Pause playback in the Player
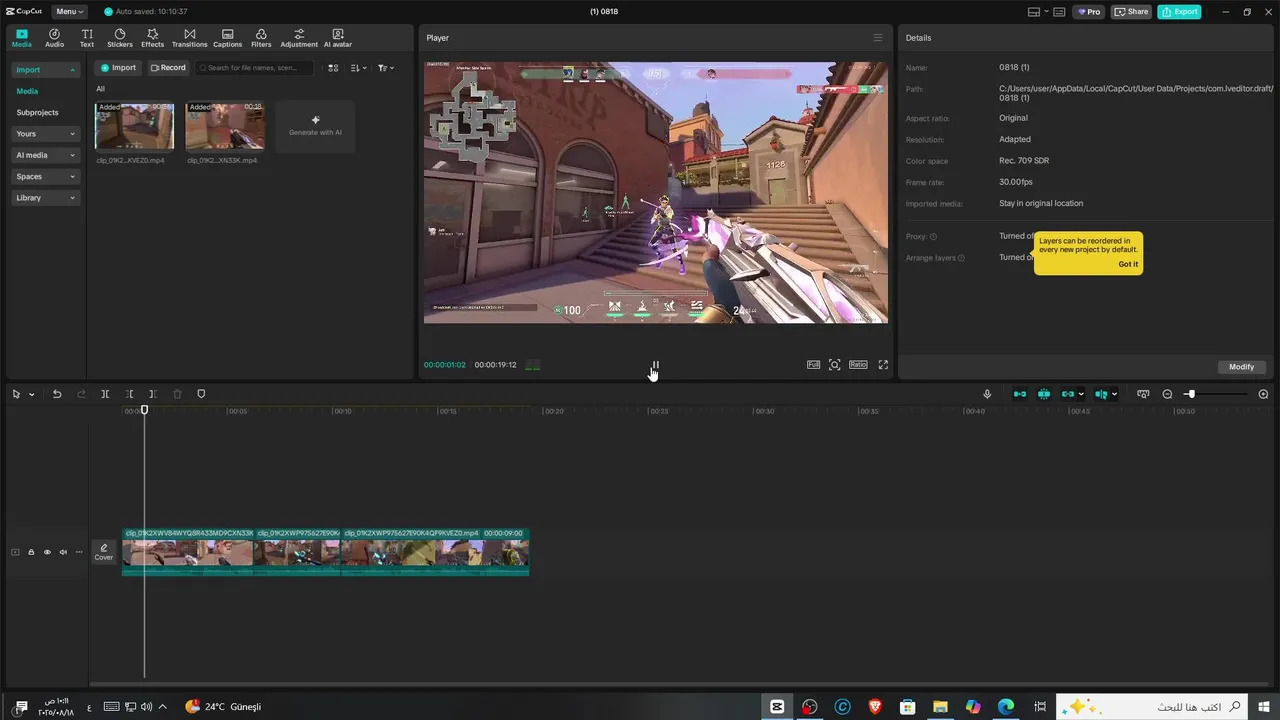The width and height of the screenshot is (1280, 720). coord(655,365)
